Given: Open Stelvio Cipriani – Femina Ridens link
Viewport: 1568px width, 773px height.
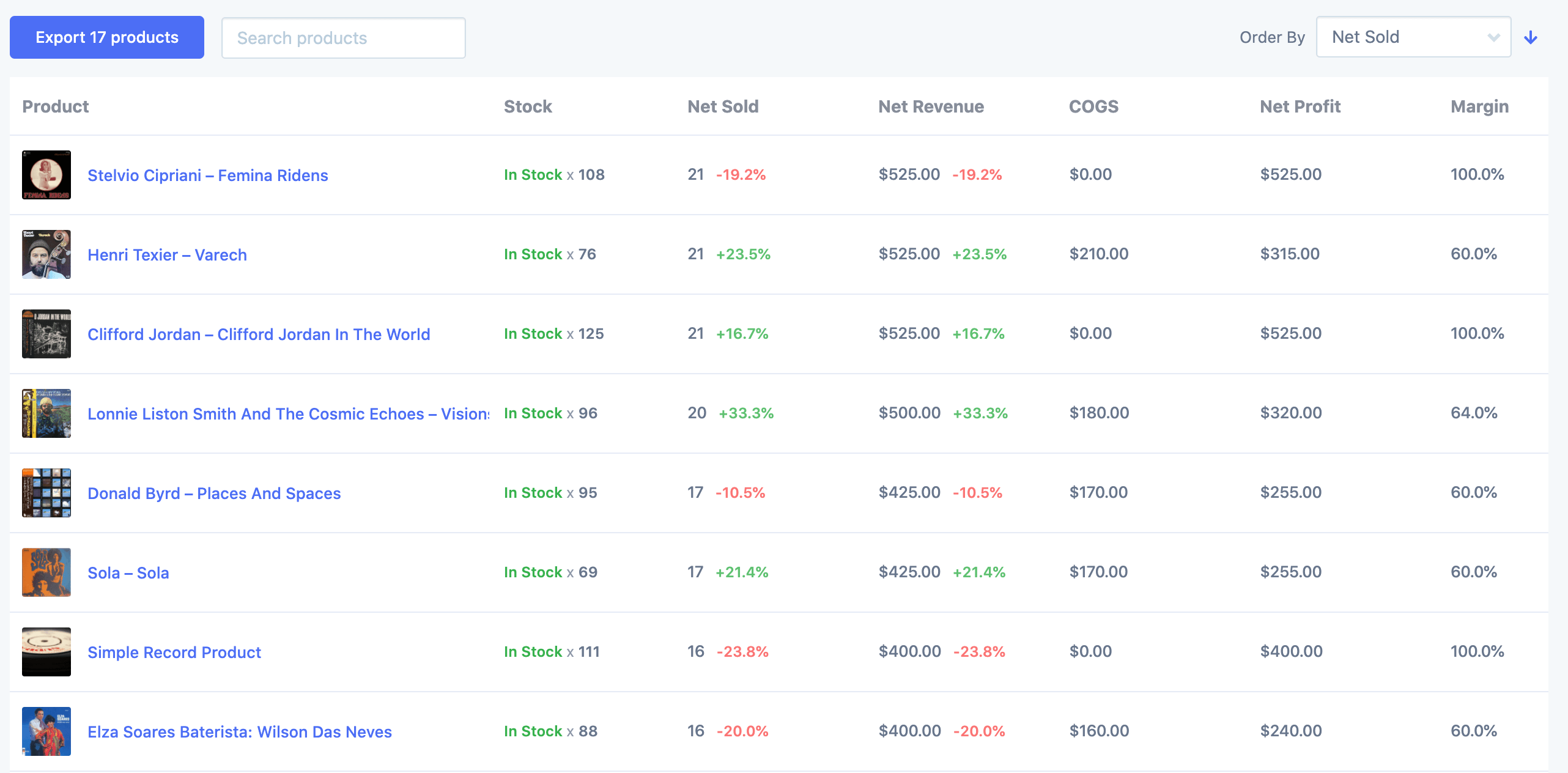Looking at the screenshot, I should (x=208, y=176).
